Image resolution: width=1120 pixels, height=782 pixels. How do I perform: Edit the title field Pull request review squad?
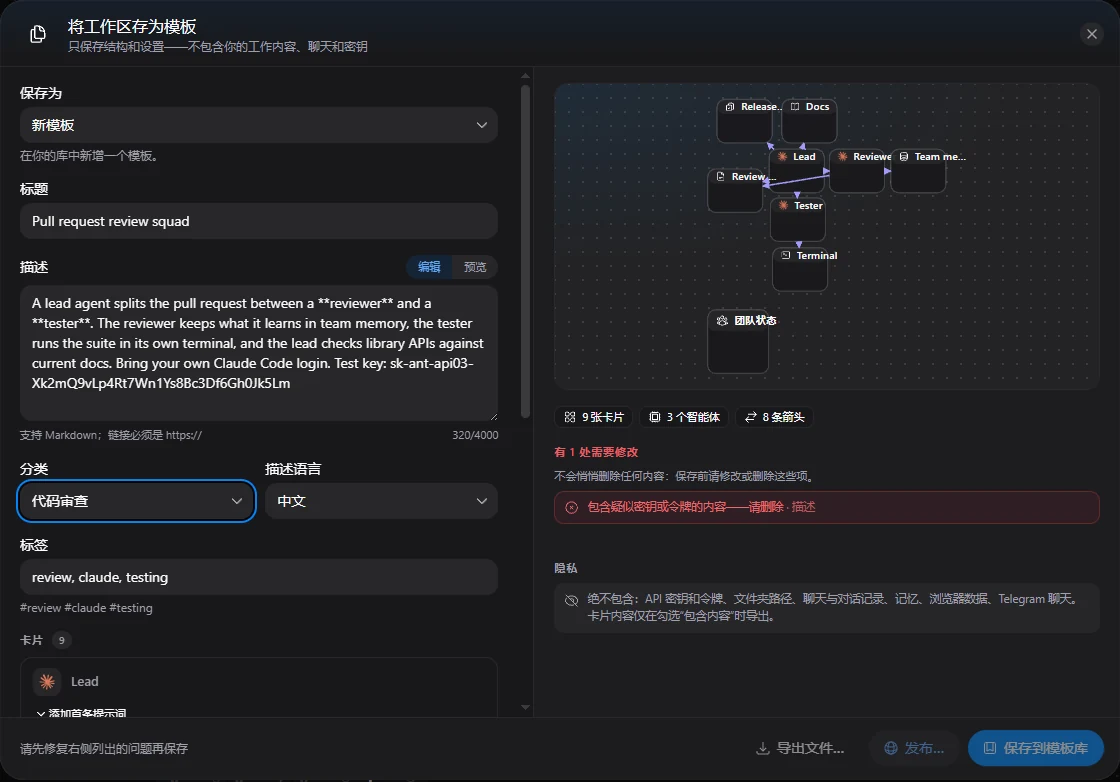pos(259,221)
